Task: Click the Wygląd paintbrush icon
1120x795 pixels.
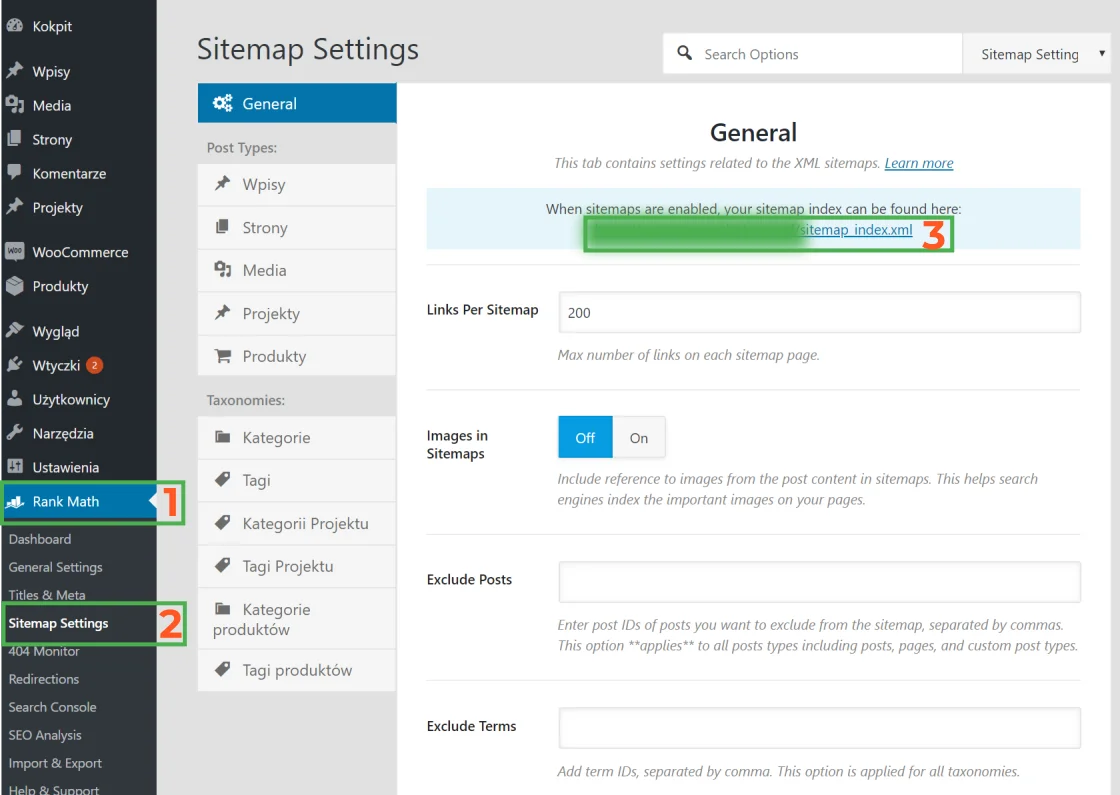Action: (14, 330)
